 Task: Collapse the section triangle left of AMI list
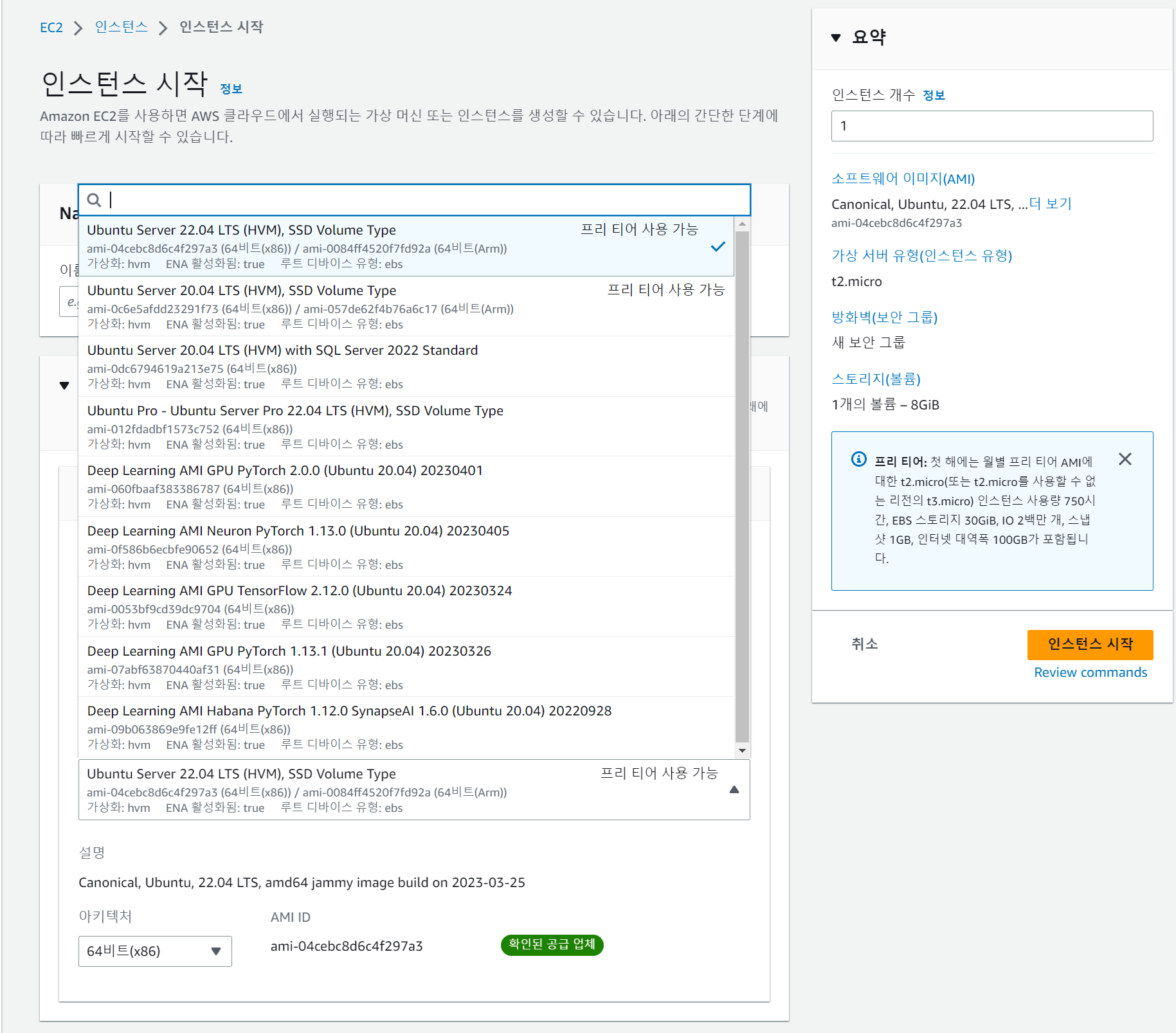click(64, 386)
